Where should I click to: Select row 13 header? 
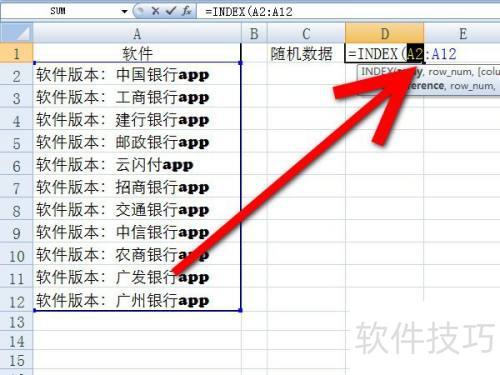(x=16, y=322)
